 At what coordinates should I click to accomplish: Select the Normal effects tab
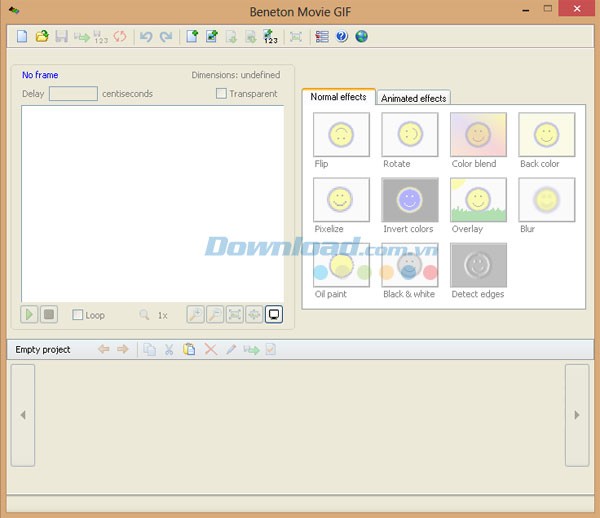338,97
